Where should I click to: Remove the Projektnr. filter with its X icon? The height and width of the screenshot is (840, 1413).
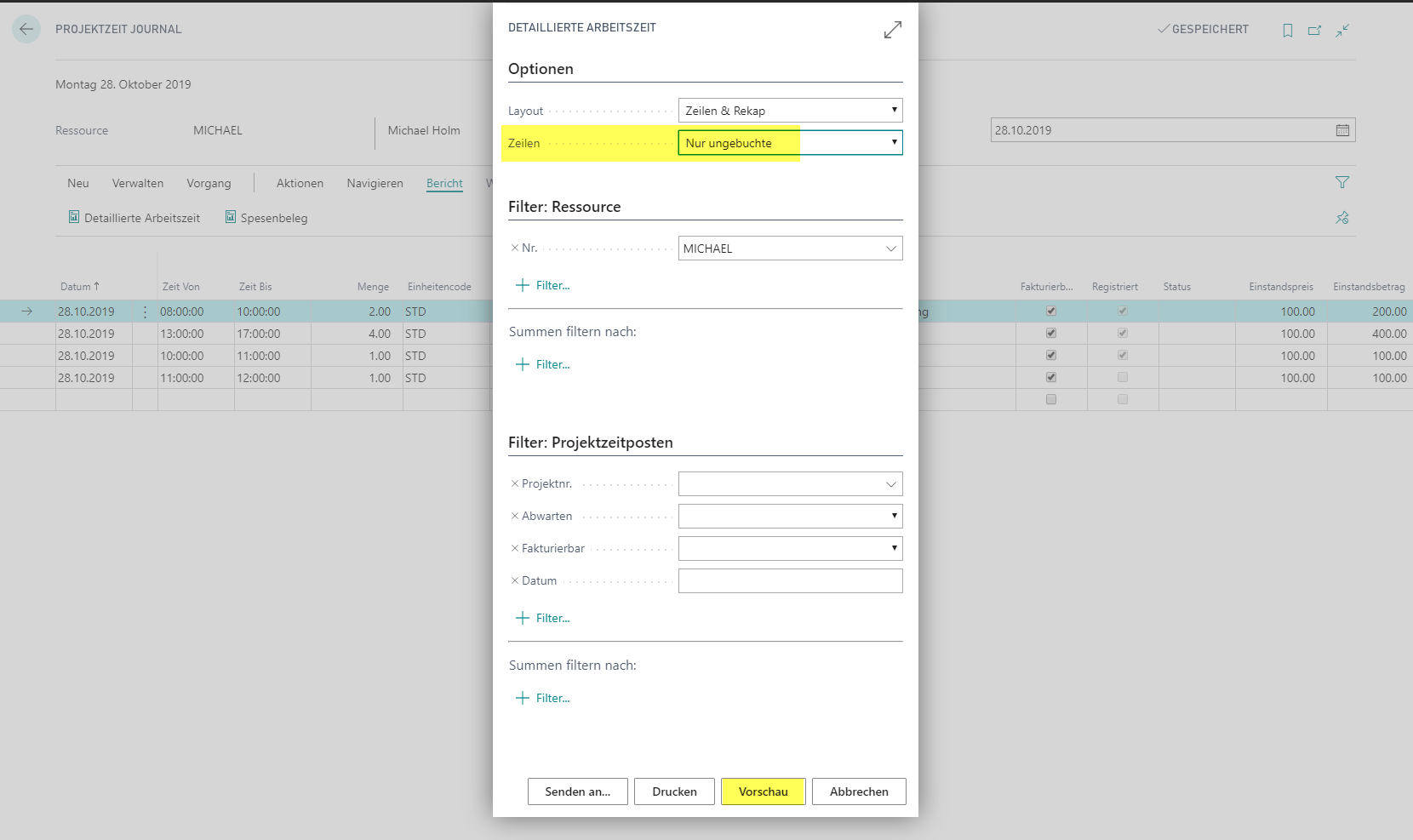tap(514, 483)
